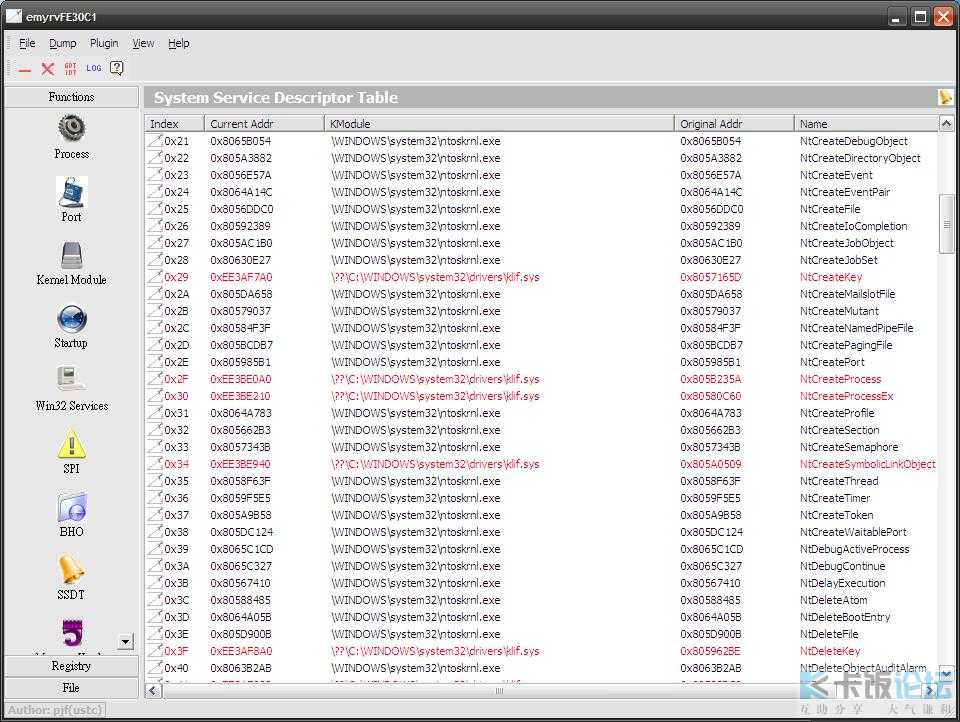Click the GDT/IDT toolbar icon
This screenshot has width=960, height=722.
pyautogui.click(x=70, y=69)
